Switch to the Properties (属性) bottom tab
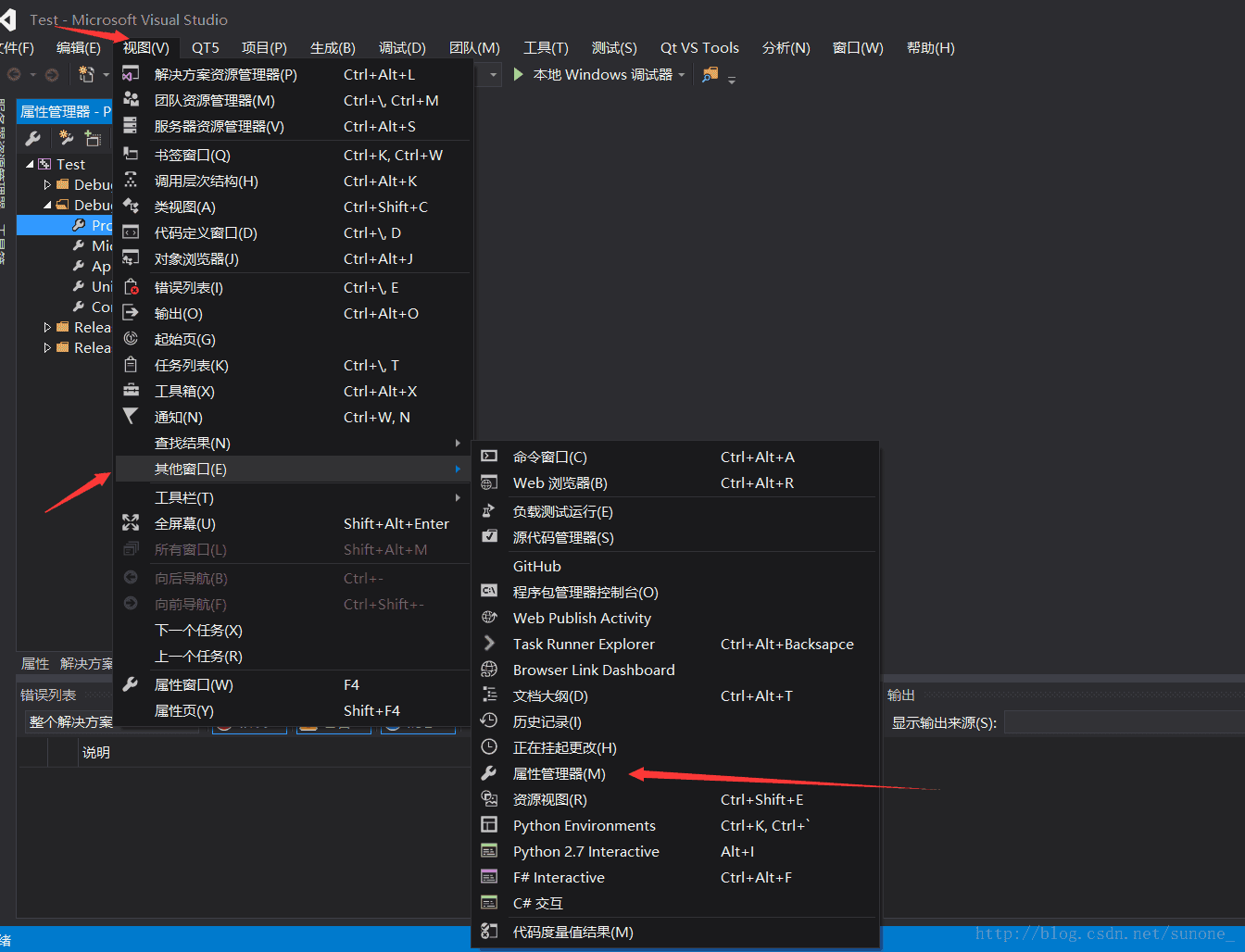This screenshot has width=1245, height=952. [35, 663]
